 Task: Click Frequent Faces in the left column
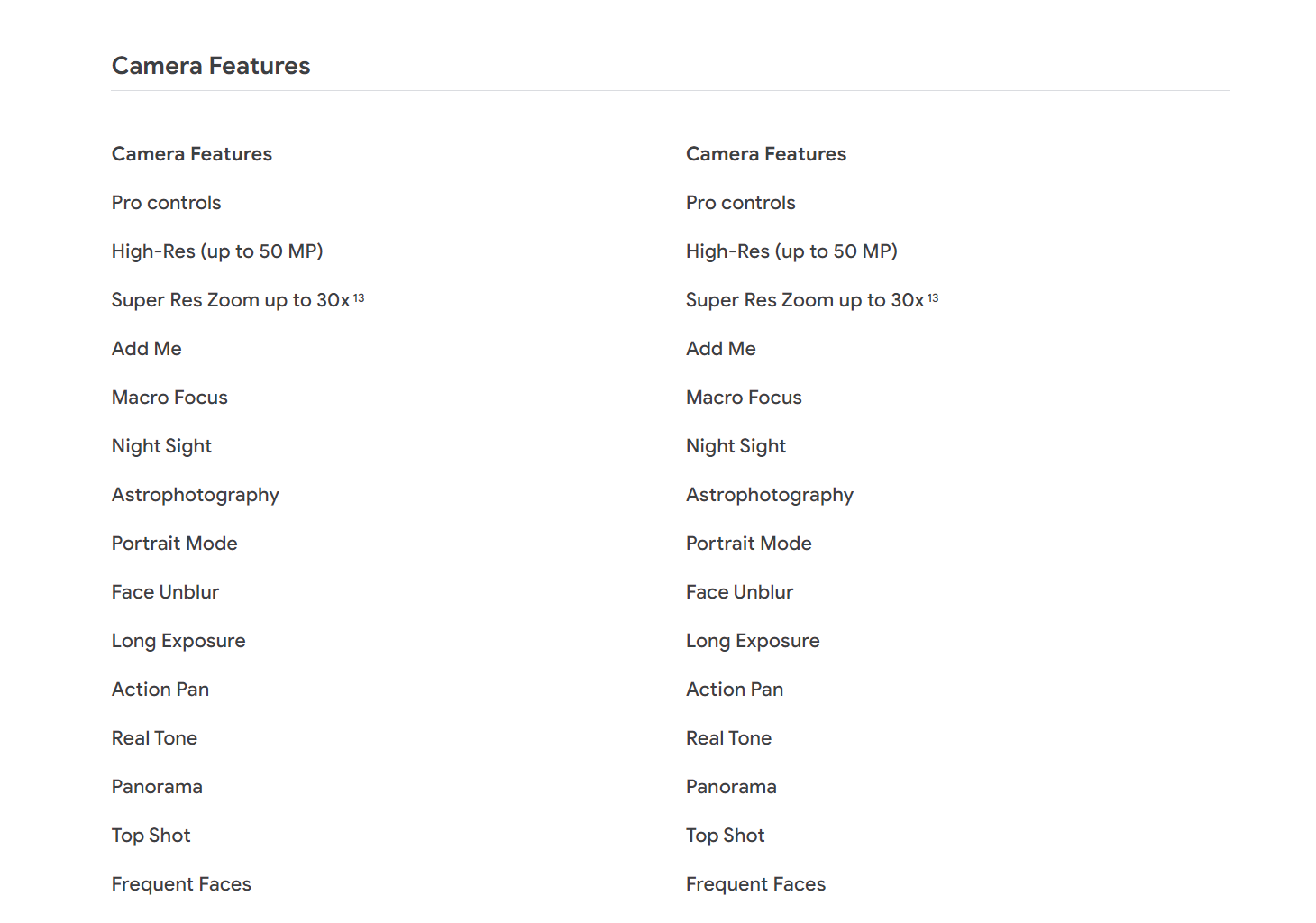tap(181, 884)
